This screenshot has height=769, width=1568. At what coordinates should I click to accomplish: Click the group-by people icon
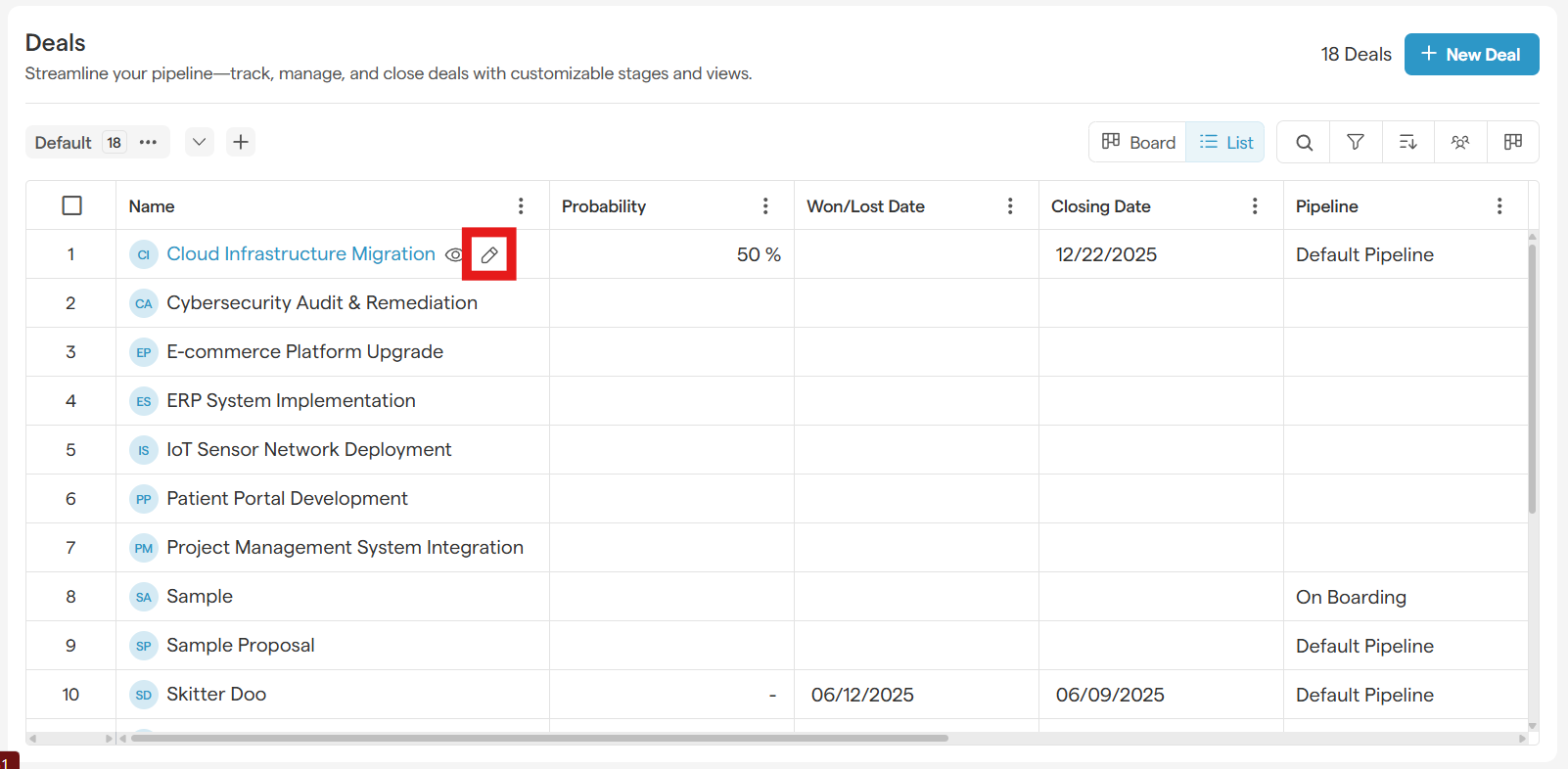(x=1460, y=143)
